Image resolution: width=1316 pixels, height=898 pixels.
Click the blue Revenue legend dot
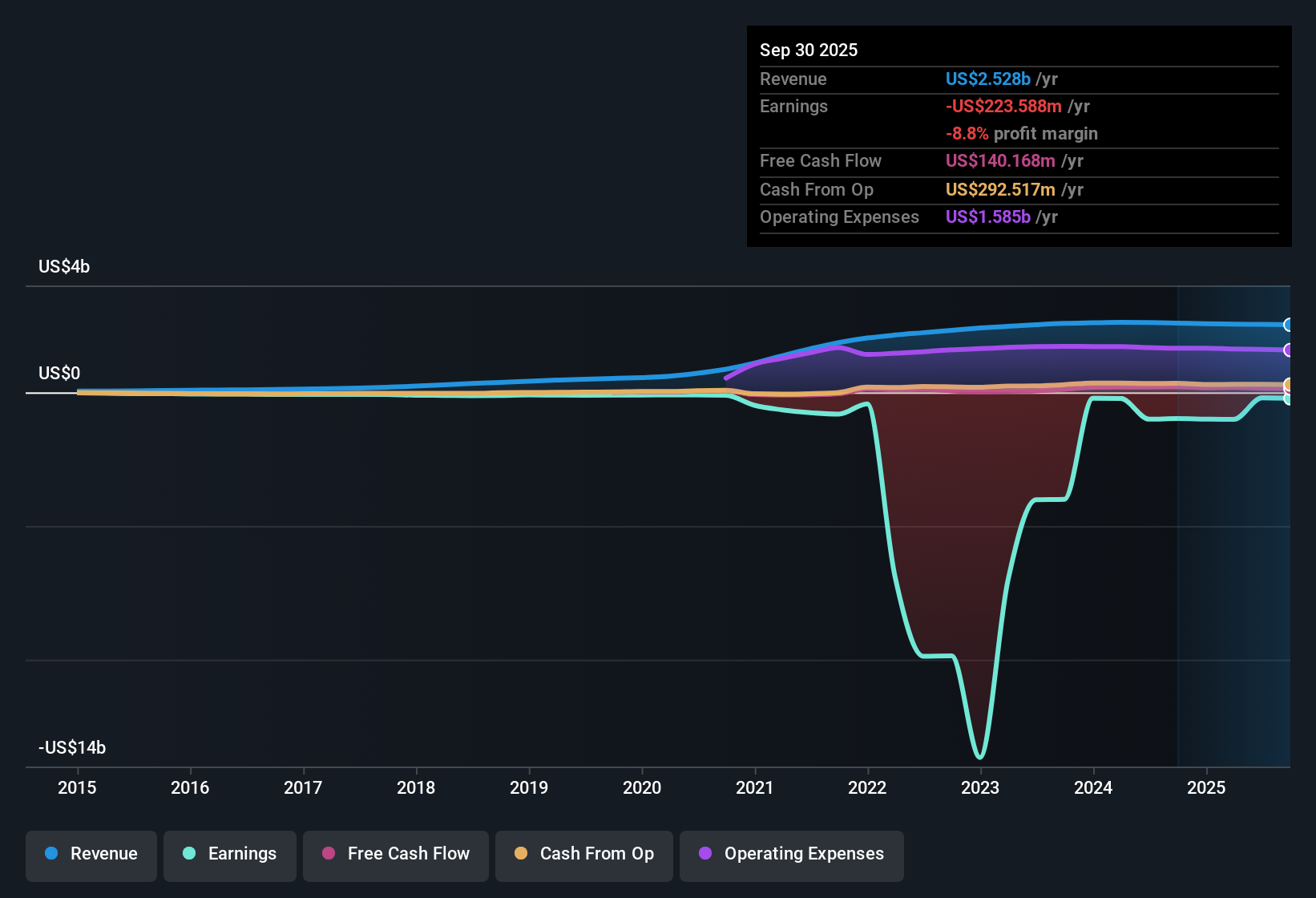pyautogui.click(x=50, y=854)
